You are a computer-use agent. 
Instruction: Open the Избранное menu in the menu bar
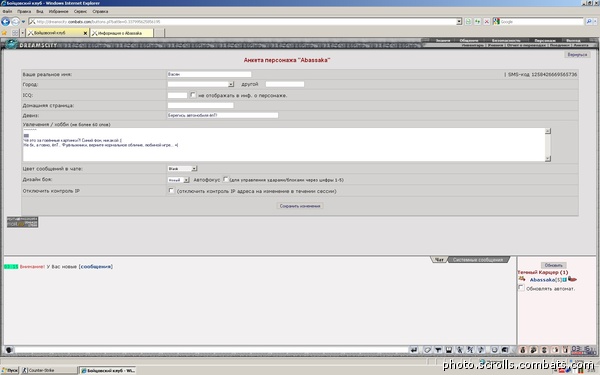point(58,11)
